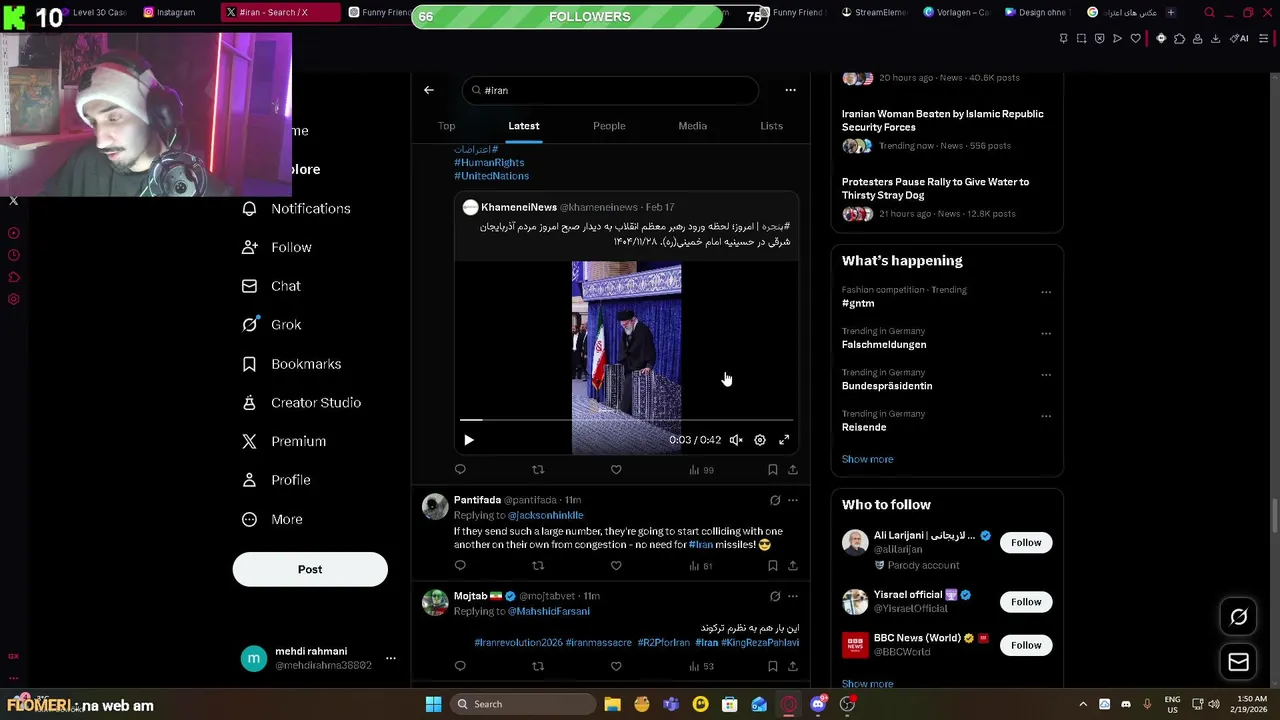Click the #iran search field
1280x720 pixels.
[x=610, y=90]
